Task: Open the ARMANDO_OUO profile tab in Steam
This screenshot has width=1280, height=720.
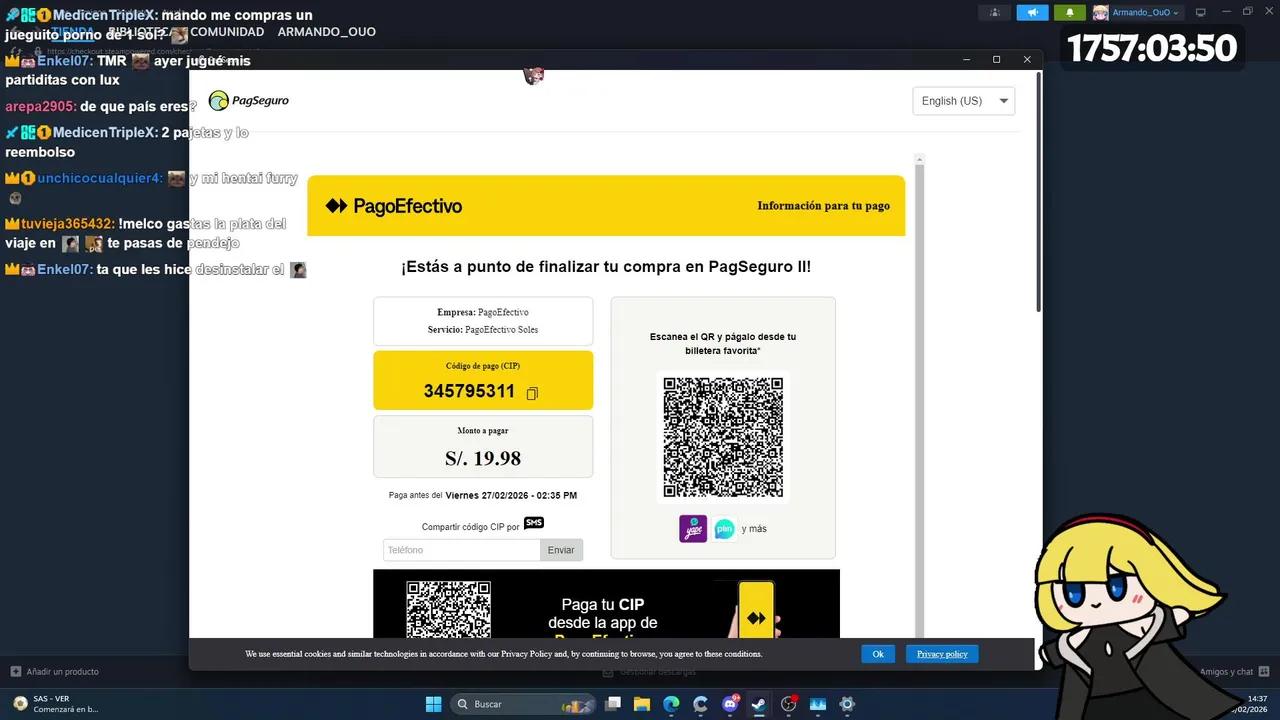Action: pos(326,32)
